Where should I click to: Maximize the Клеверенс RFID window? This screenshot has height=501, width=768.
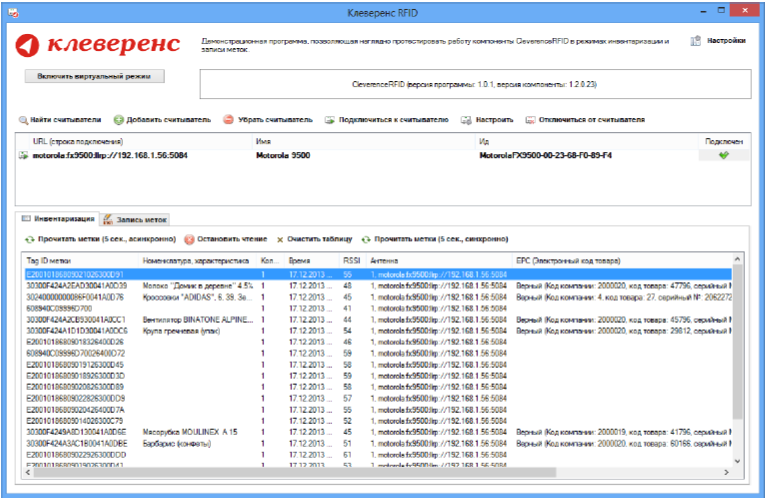click(721, 11)
